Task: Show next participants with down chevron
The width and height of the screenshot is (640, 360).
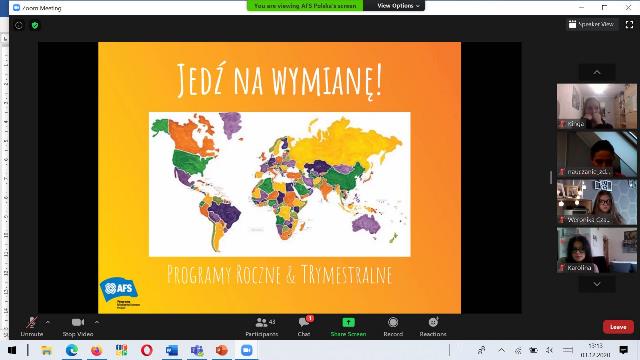Action: coord(597,284)
